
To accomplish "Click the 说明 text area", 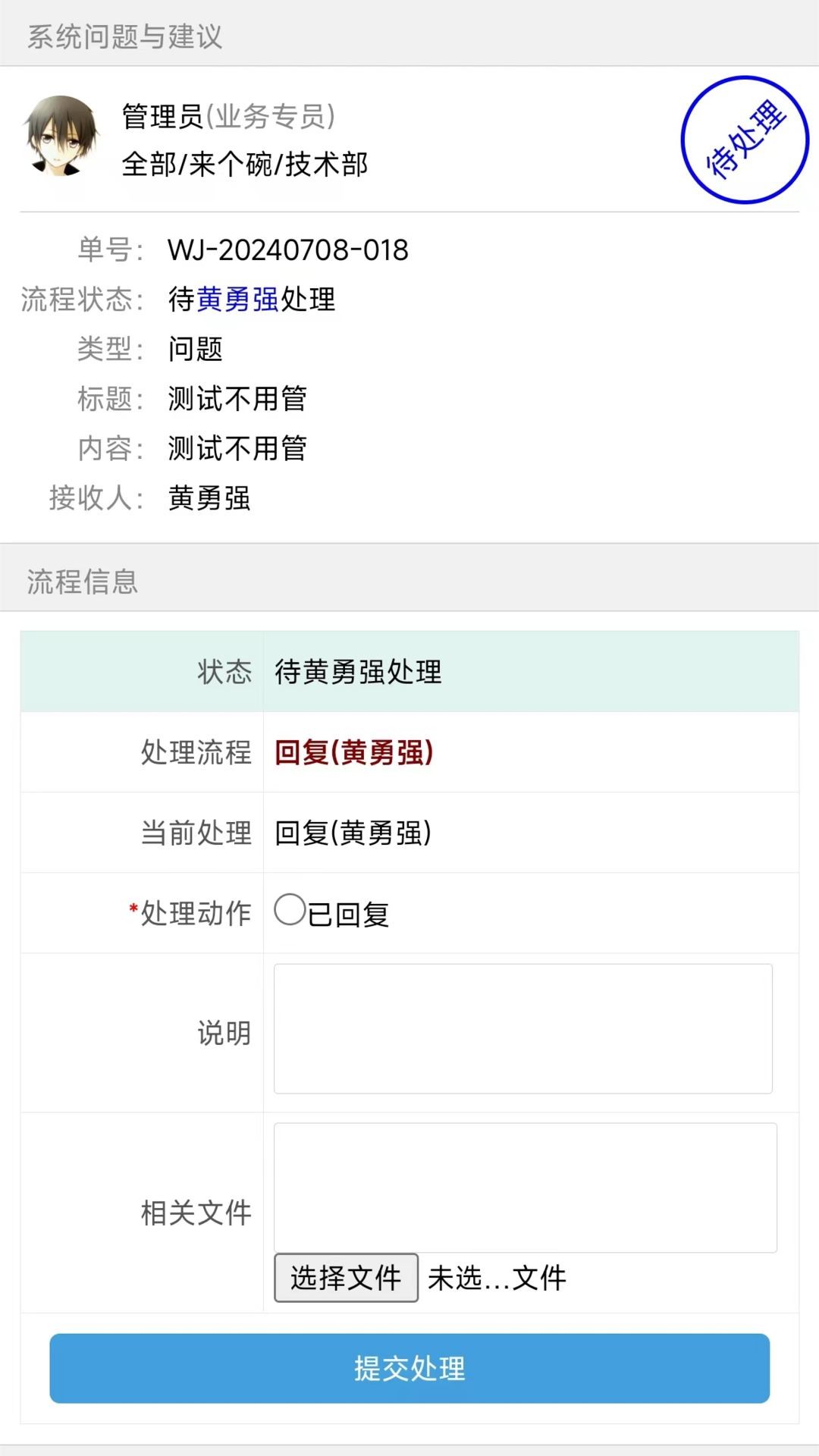I will (522, 1028).
